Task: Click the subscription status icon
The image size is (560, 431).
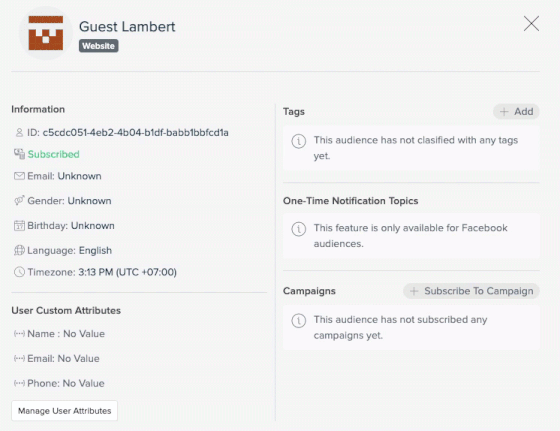Action: (19, 154)
